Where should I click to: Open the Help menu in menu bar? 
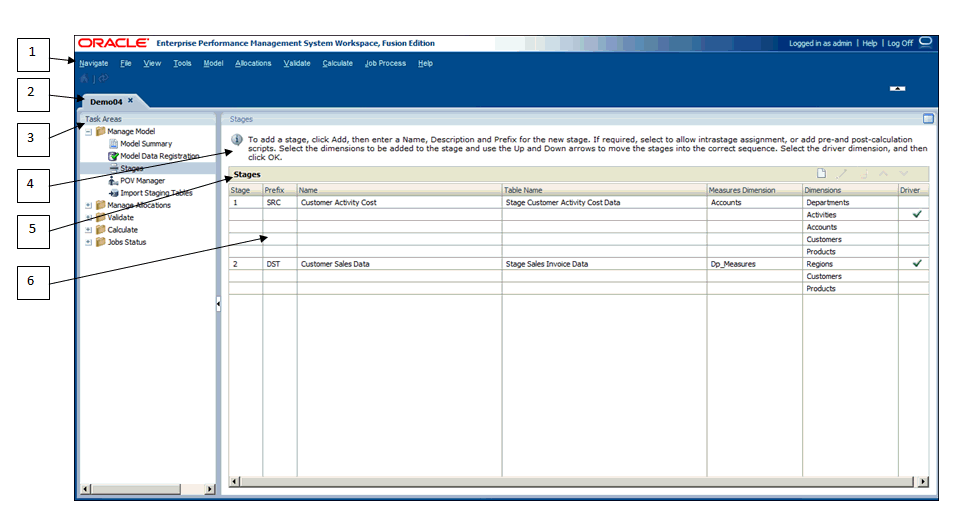point(425,63)
